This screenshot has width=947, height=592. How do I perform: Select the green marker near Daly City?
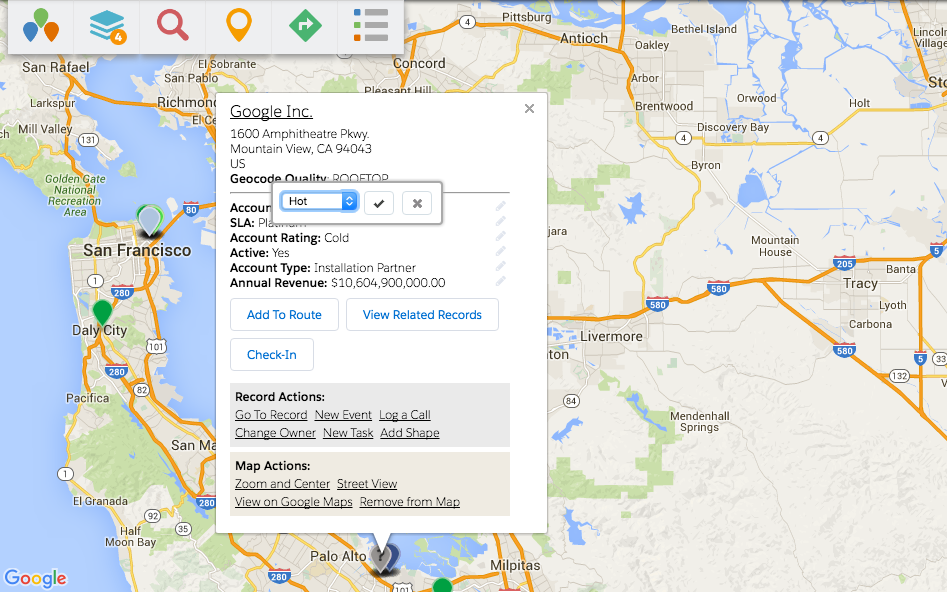point(102,313)
